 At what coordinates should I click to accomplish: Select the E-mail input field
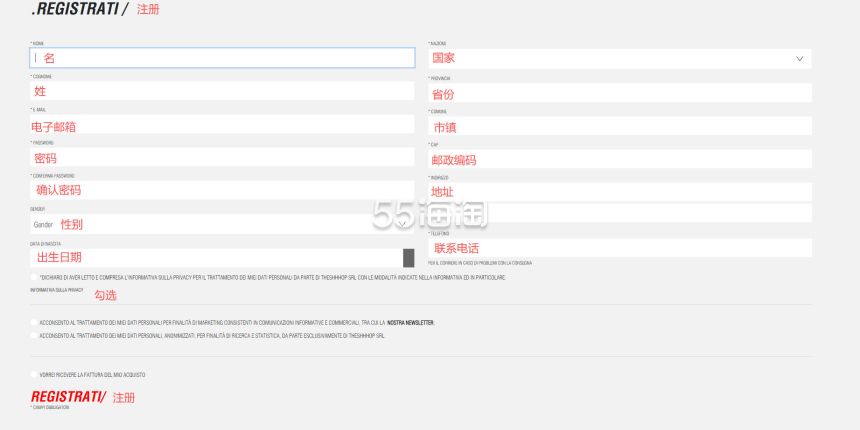point(222,125)
